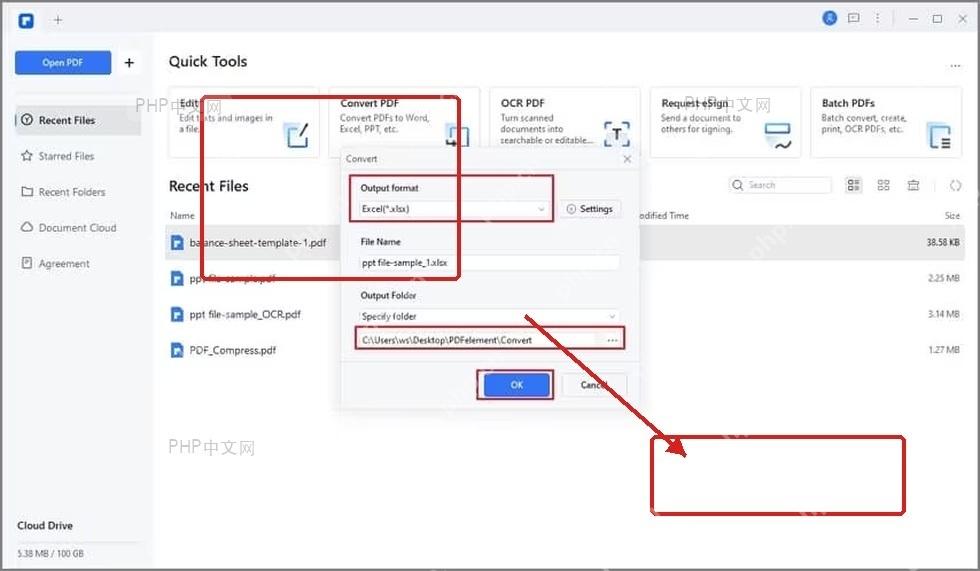
Task: Click the 3.14 MB size value
Action: [x=944, y=314]
